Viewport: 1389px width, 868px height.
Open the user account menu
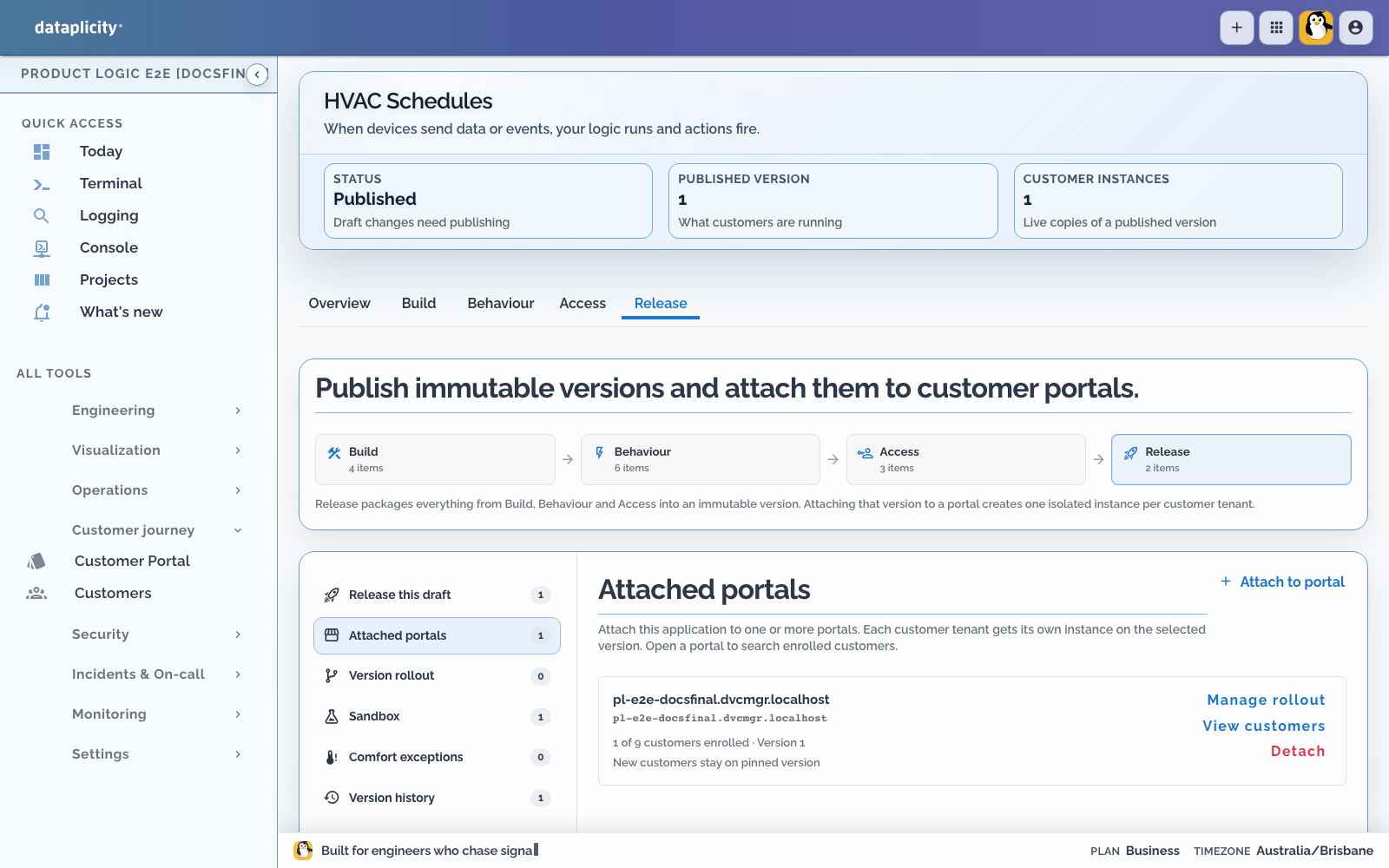[1356, 28]
